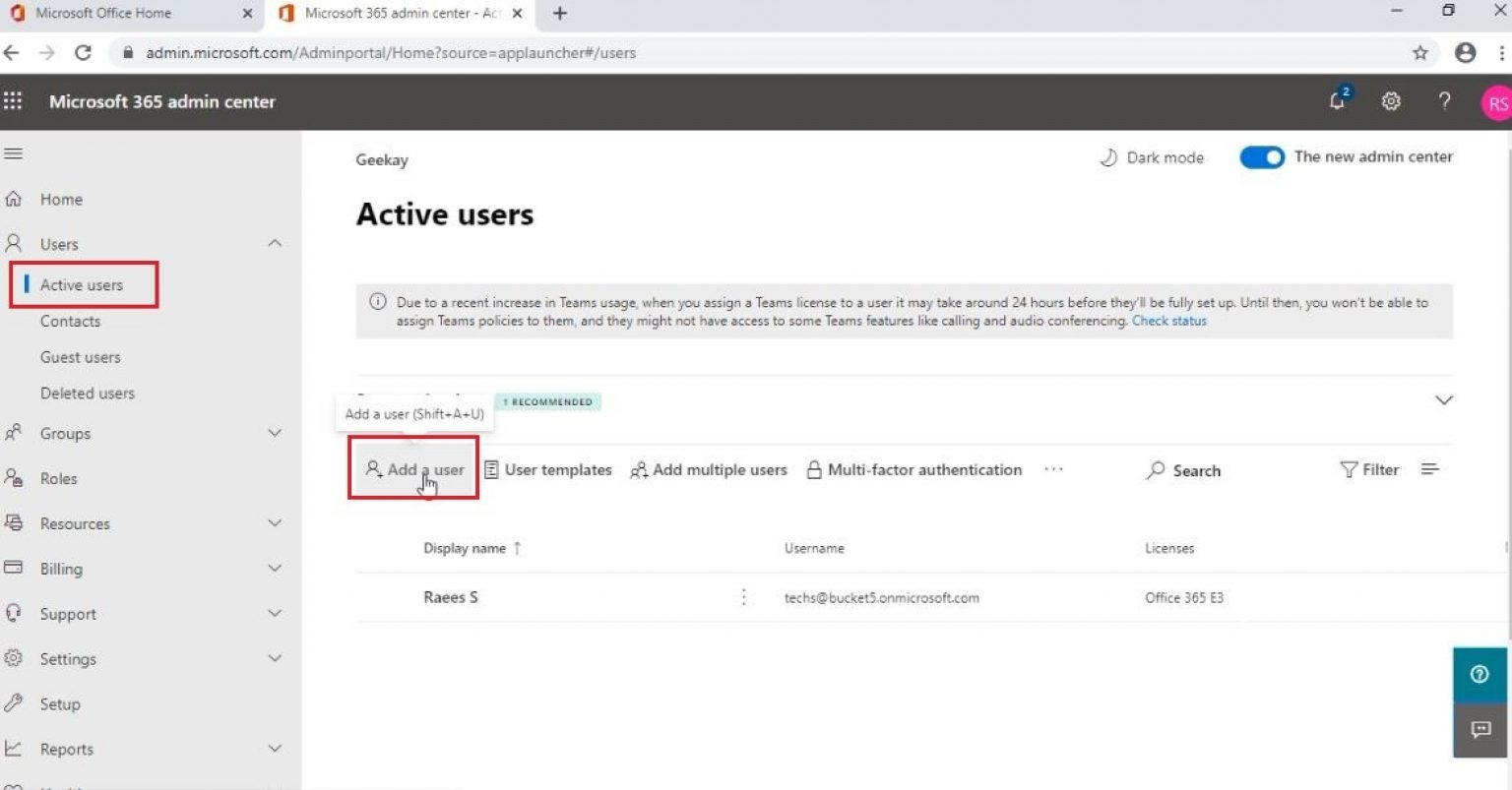Collapse the recommendations banner chevron
This screenshot has height=790, width=1512.
point(1443,400)
